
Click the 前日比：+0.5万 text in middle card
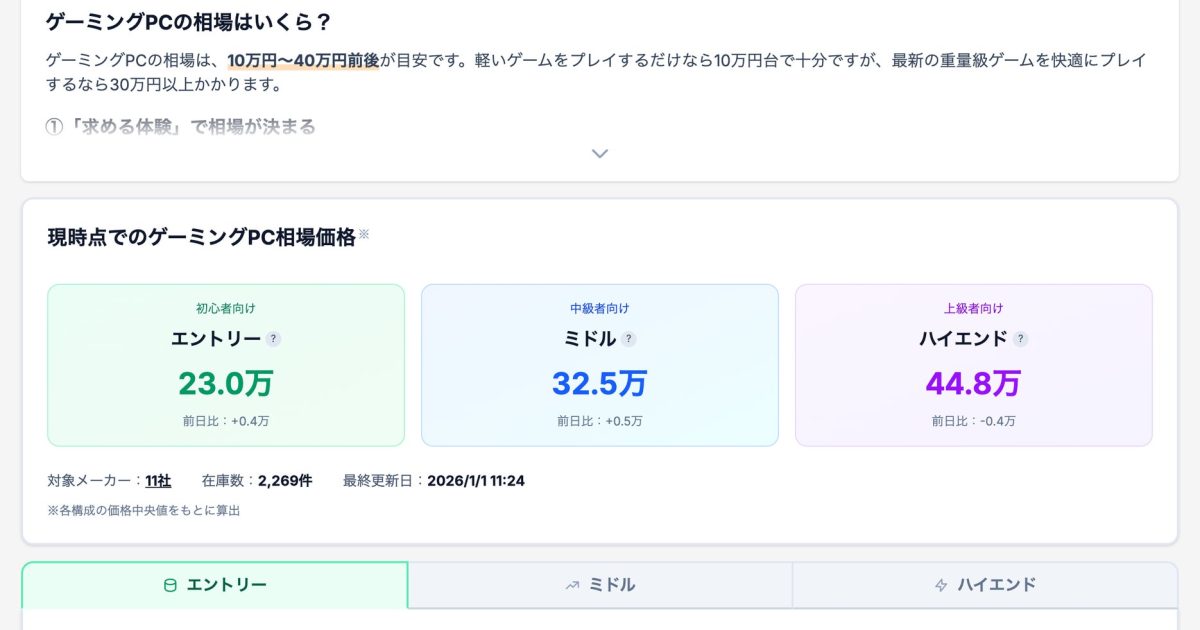pyautogui.click(x=600, y=421)
